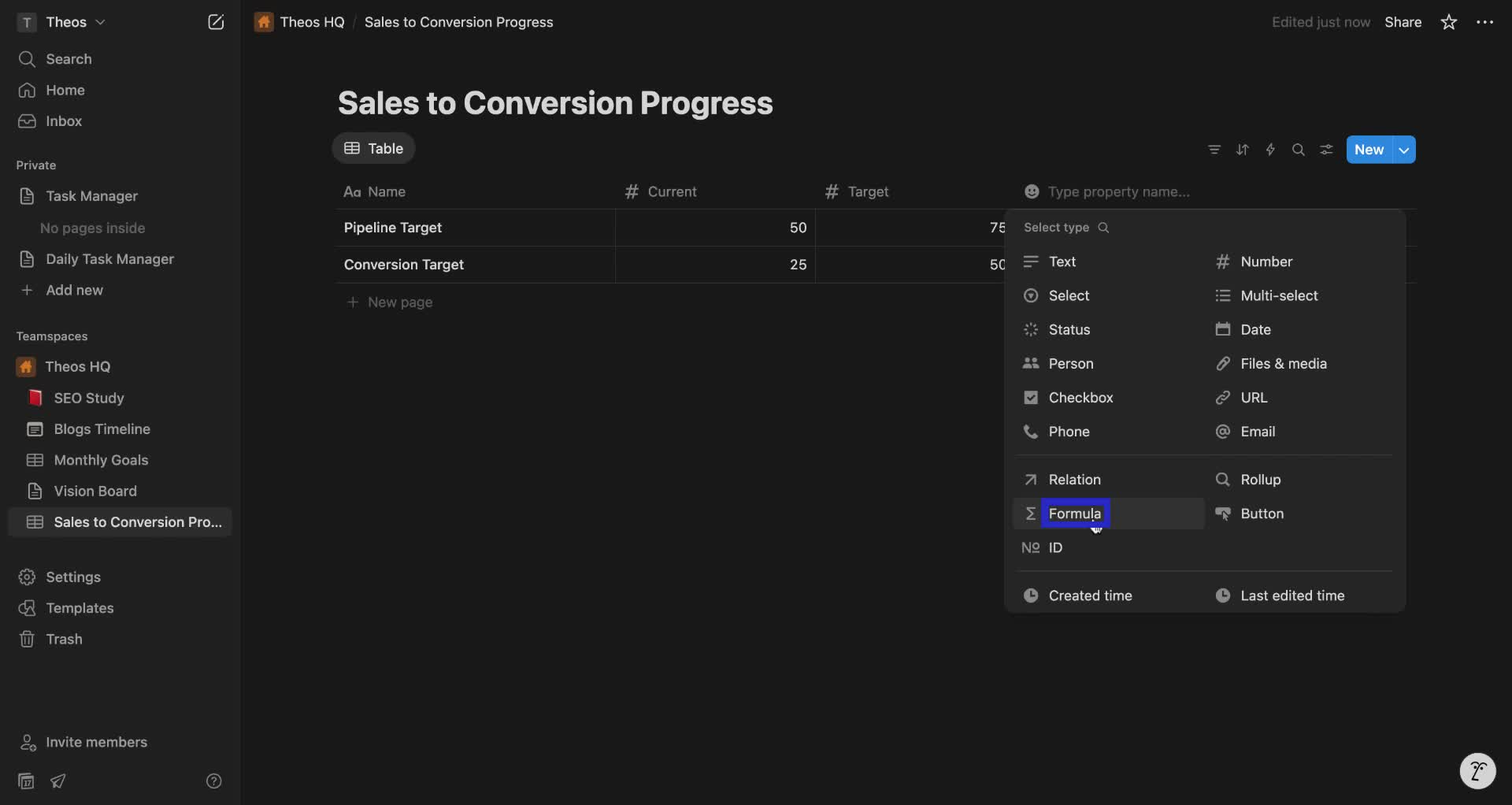Click the Share button
This screenshot has height=805, width=1512.
(1403, 22)
